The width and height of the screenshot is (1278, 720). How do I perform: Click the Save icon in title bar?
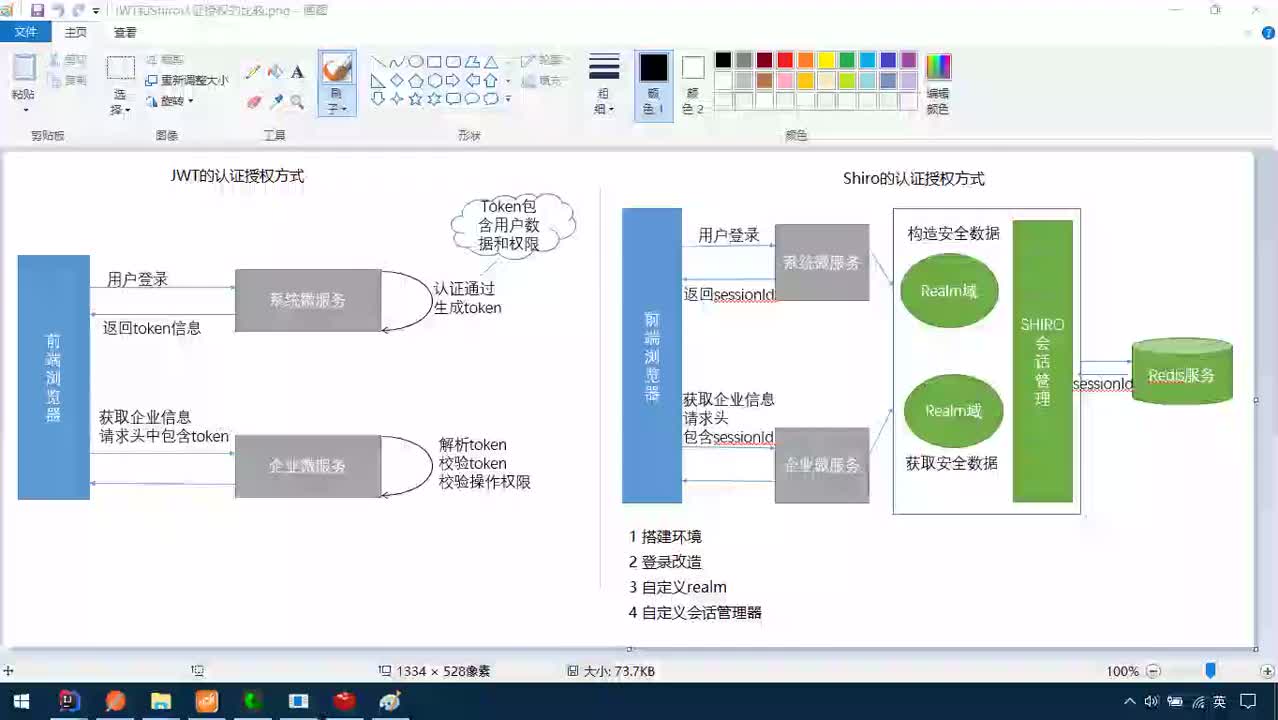coord(37,10)
